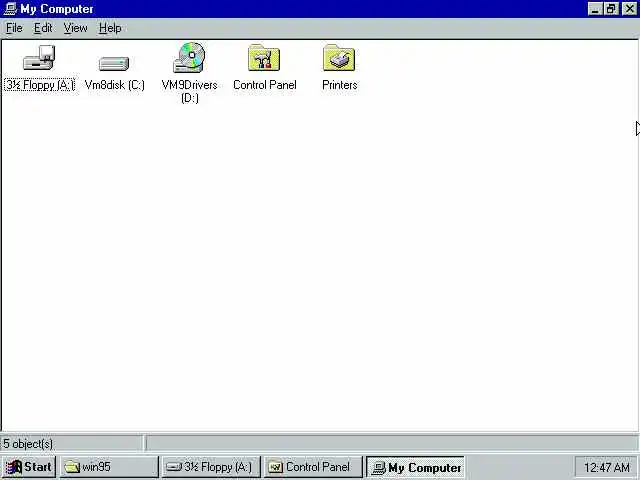This screenshot has height=480, width=640.
Task: Click the Printers label text
Action: [340, 85]
